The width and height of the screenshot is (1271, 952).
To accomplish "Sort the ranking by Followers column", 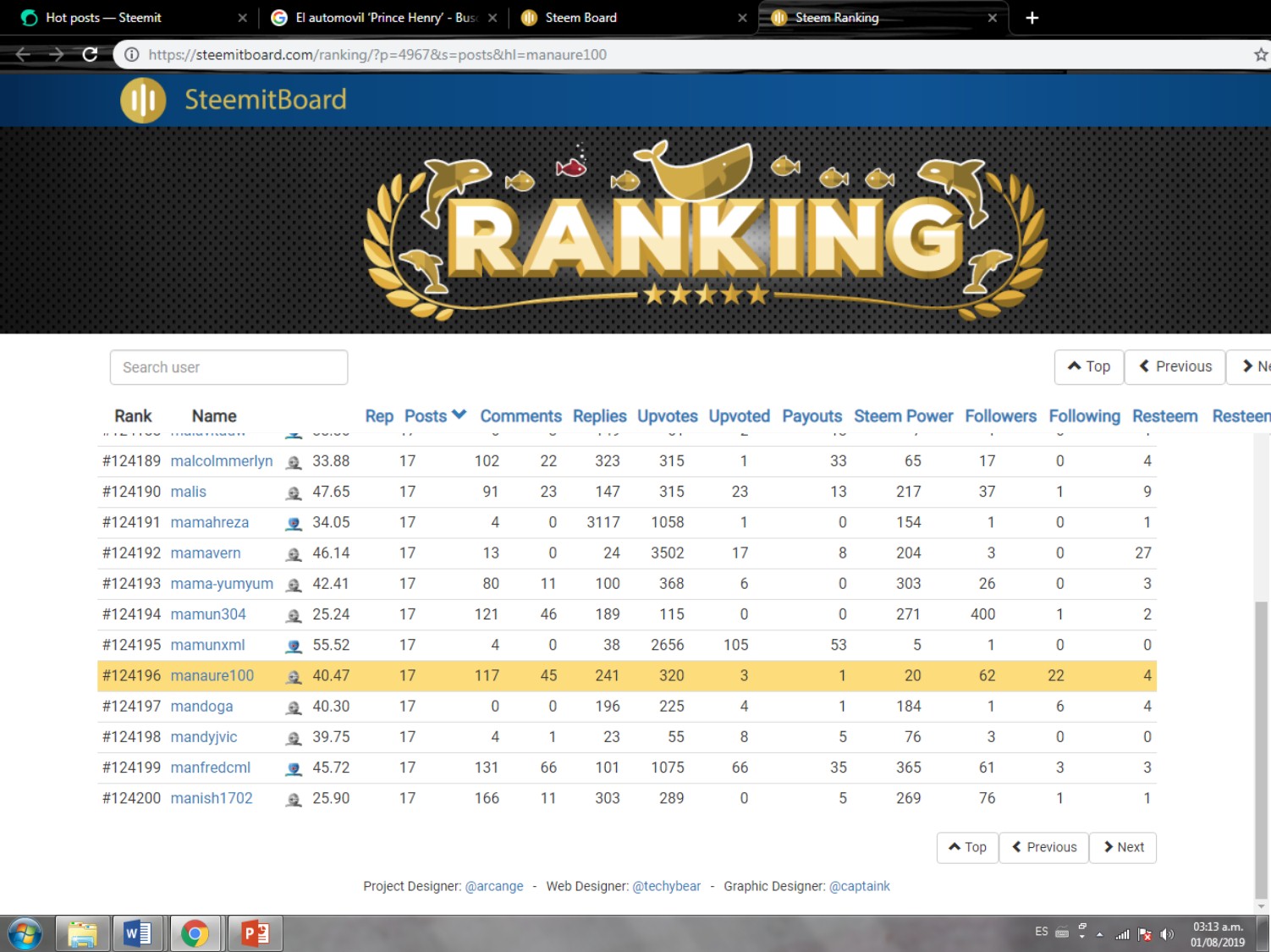I will pos(1001,416).
